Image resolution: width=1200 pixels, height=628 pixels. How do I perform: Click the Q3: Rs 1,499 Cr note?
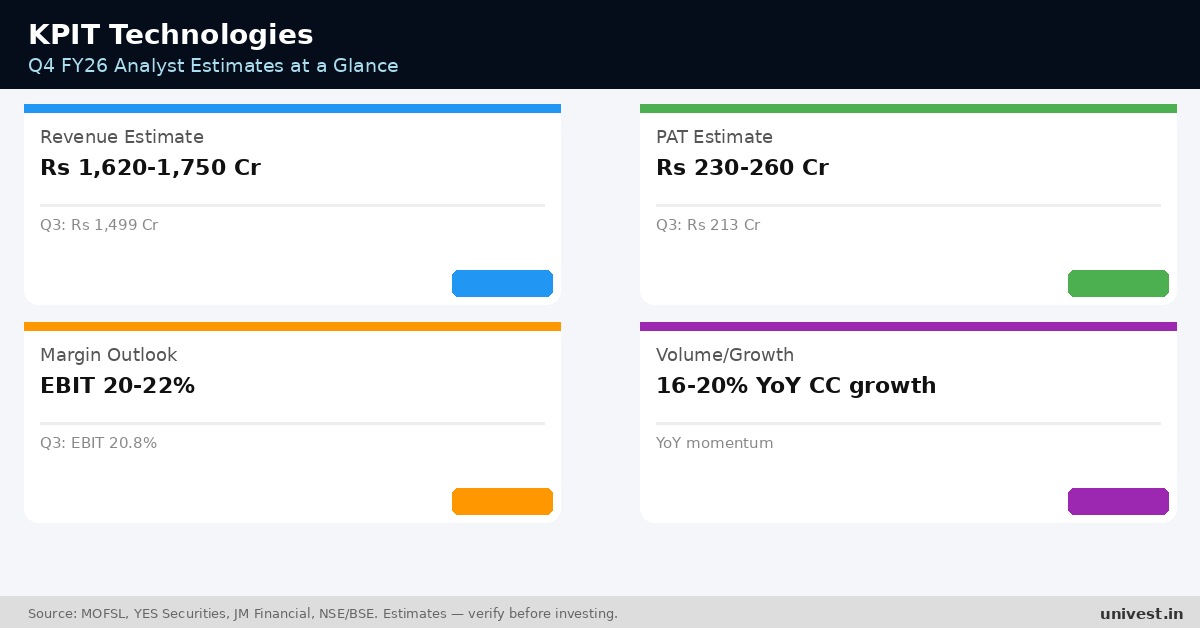[99, 225]
